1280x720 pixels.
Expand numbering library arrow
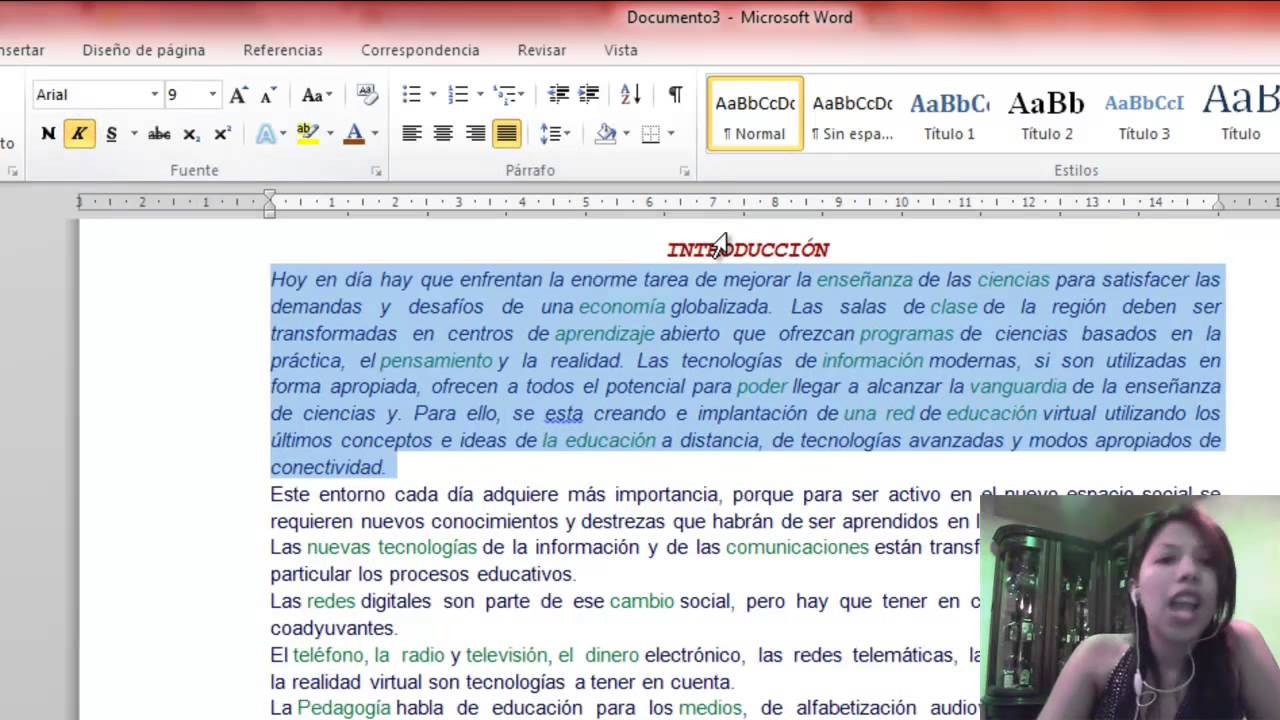point(480,95)
